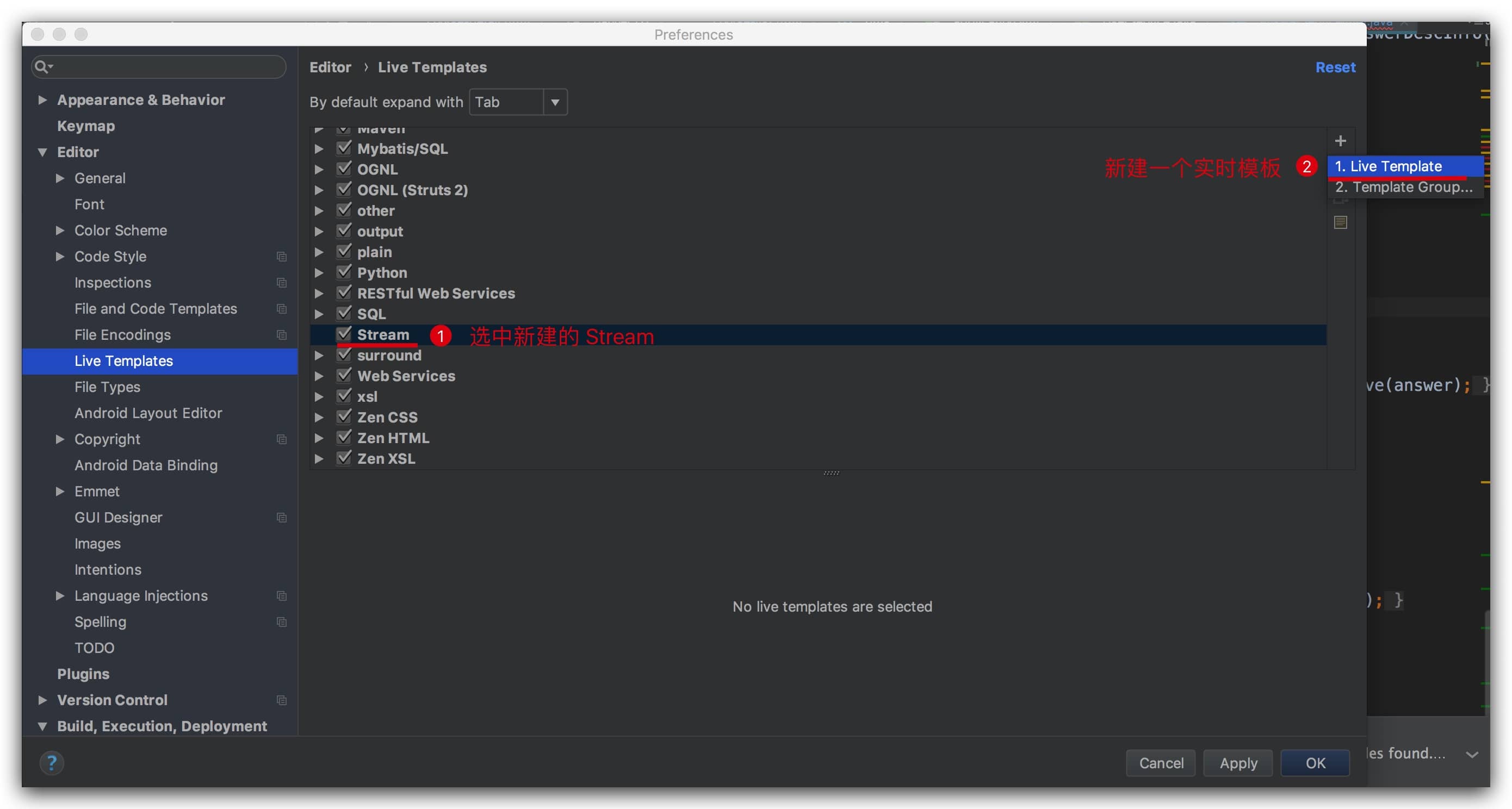Screen dimensions: 1512x809
Task: Expand the Emmet node
Action: point(60,491)
